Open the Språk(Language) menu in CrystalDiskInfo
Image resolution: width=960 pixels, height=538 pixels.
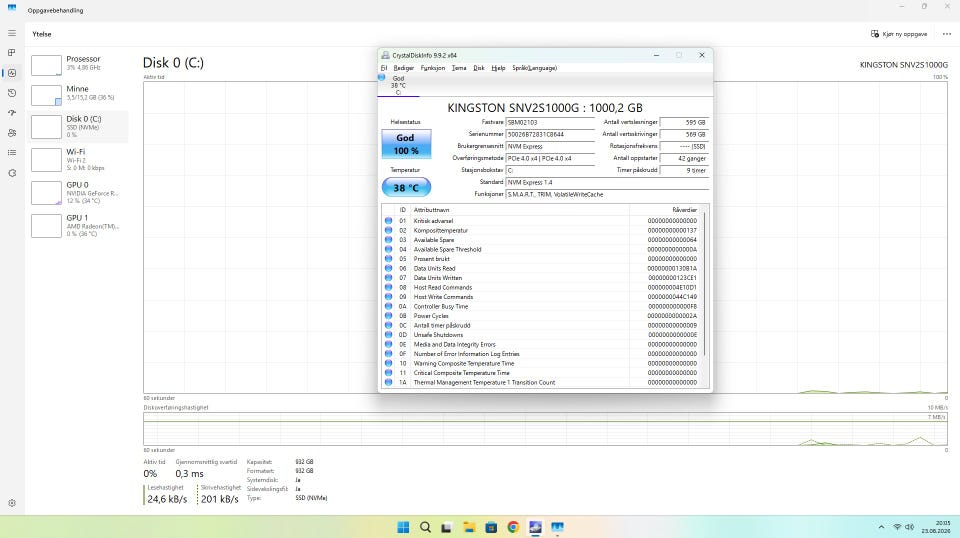(x=534, y=68)
